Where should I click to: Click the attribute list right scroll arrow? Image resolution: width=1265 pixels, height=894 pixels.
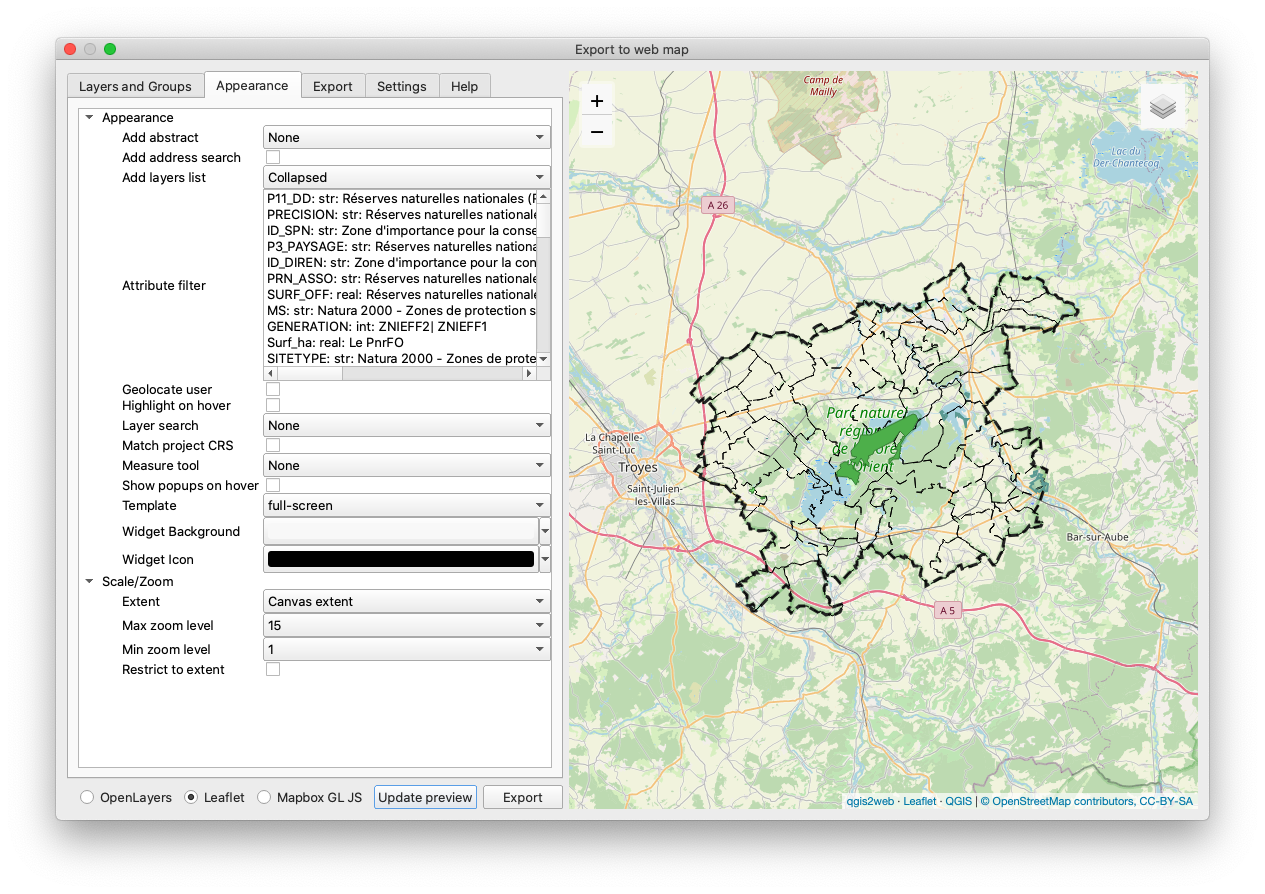coord(529,373)
